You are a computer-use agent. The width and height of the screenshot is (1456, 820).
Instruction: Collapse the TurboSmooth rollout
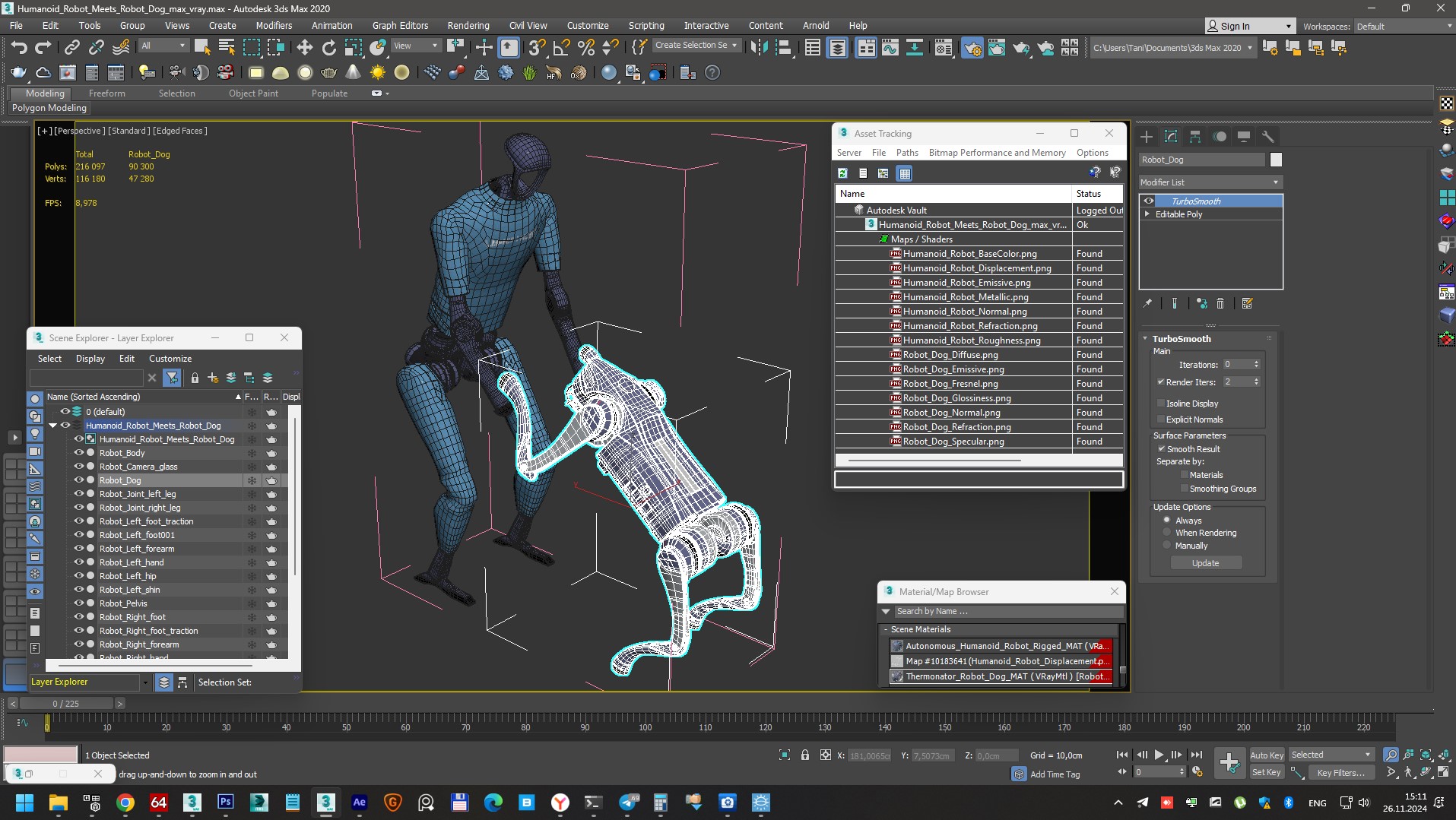tap(1146, 339)
